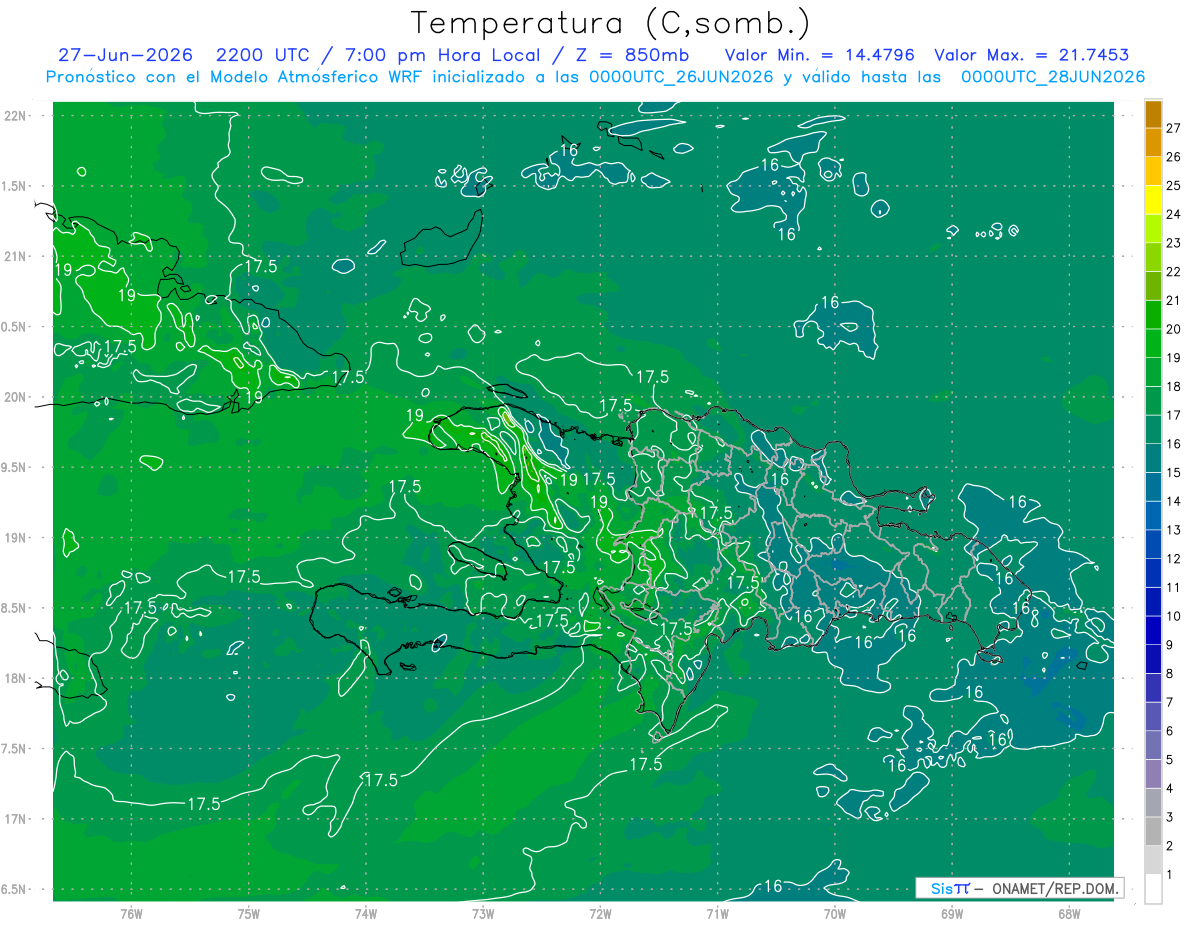Click the '73W' longitude axis label
1200x927 pixels.
(x=483, y=913)
